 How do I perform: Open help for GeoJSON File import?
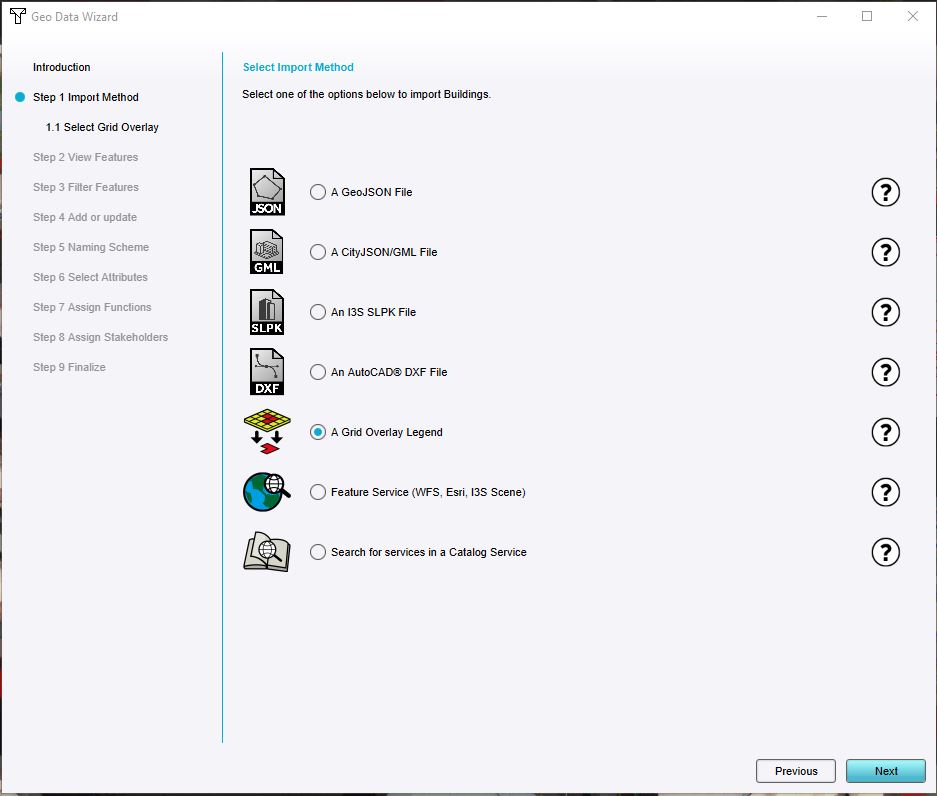click(885, 192)
